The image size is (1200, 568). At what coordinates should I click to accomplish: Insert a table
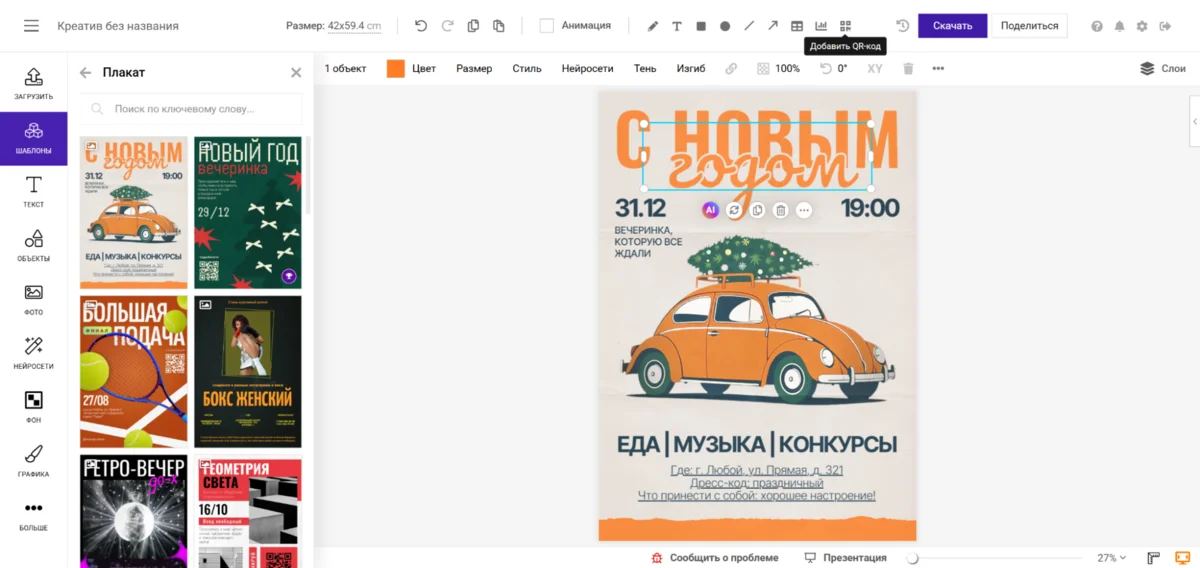(797, 26)
